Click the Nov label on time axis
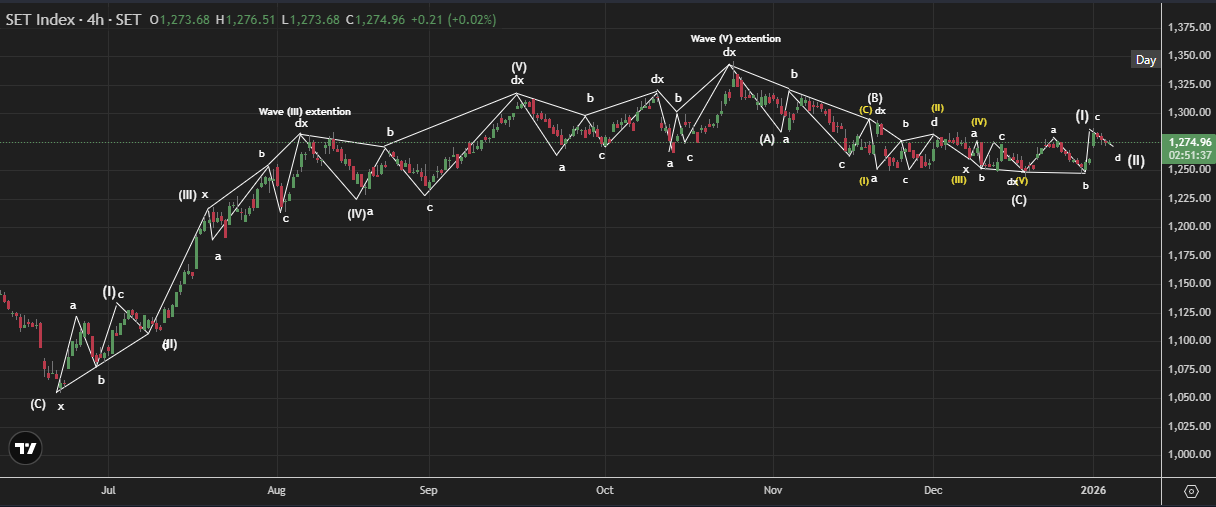1216x507 pixels. coord(771,491)
